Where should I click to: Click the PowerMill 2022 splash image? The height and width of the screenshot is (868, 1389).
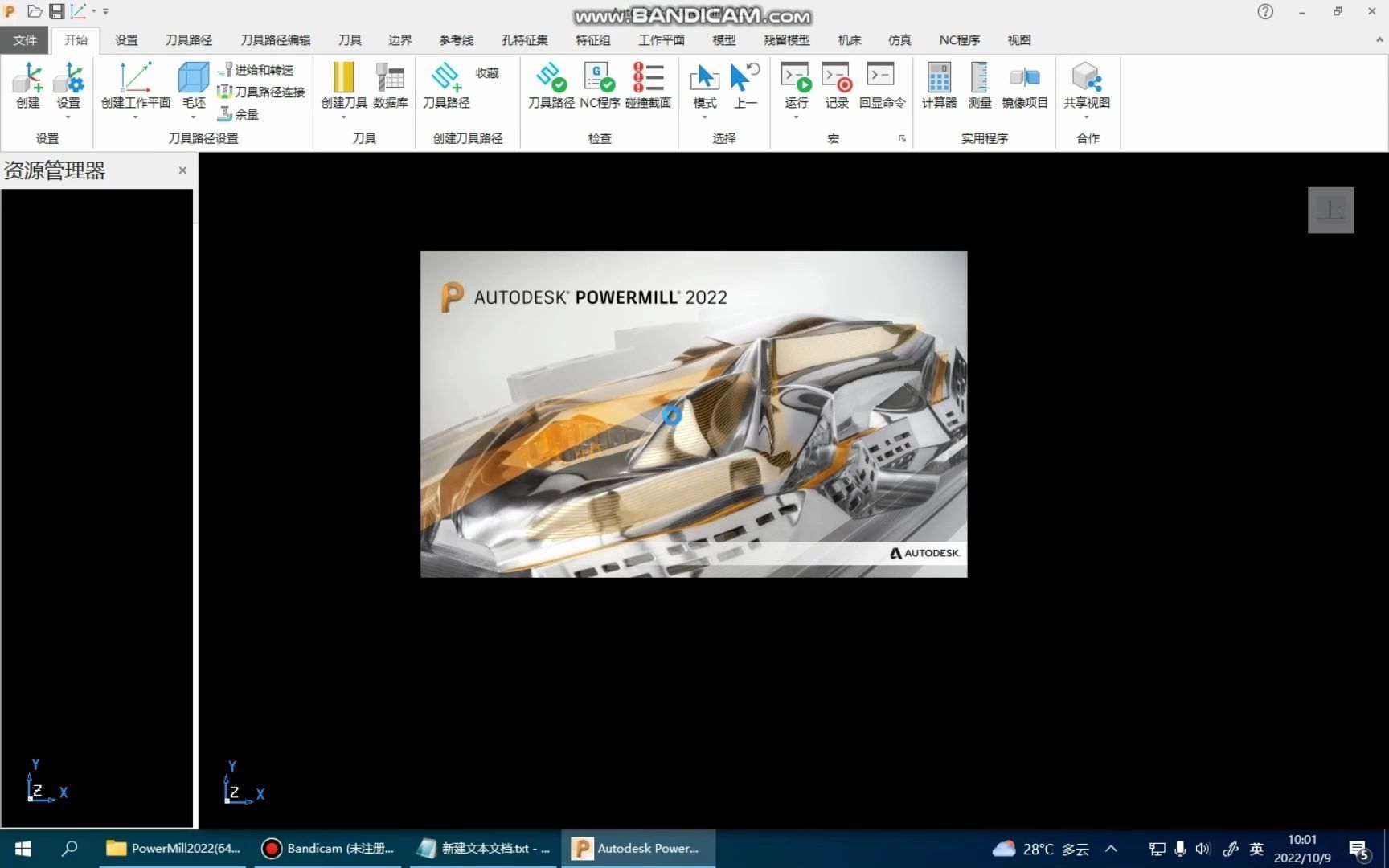click(694, 414)
